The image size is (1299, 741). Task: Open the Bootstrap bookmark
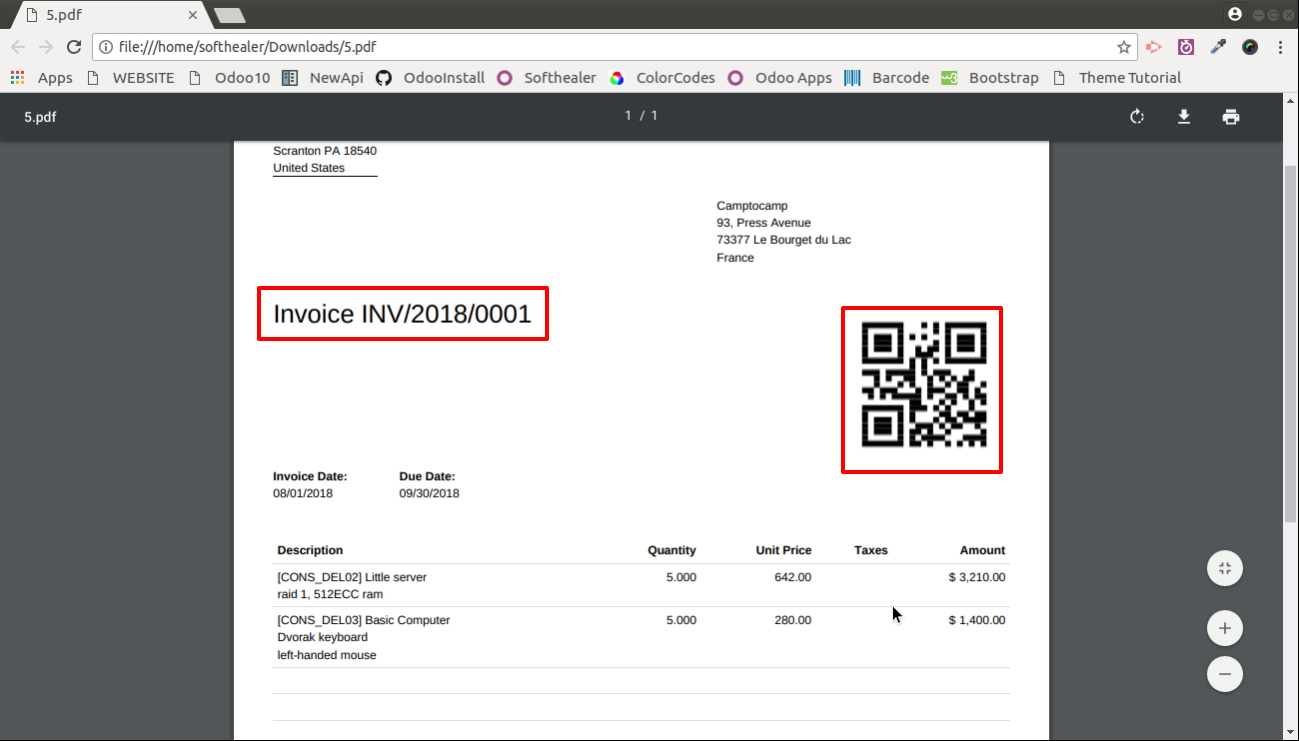click(991, 78)
